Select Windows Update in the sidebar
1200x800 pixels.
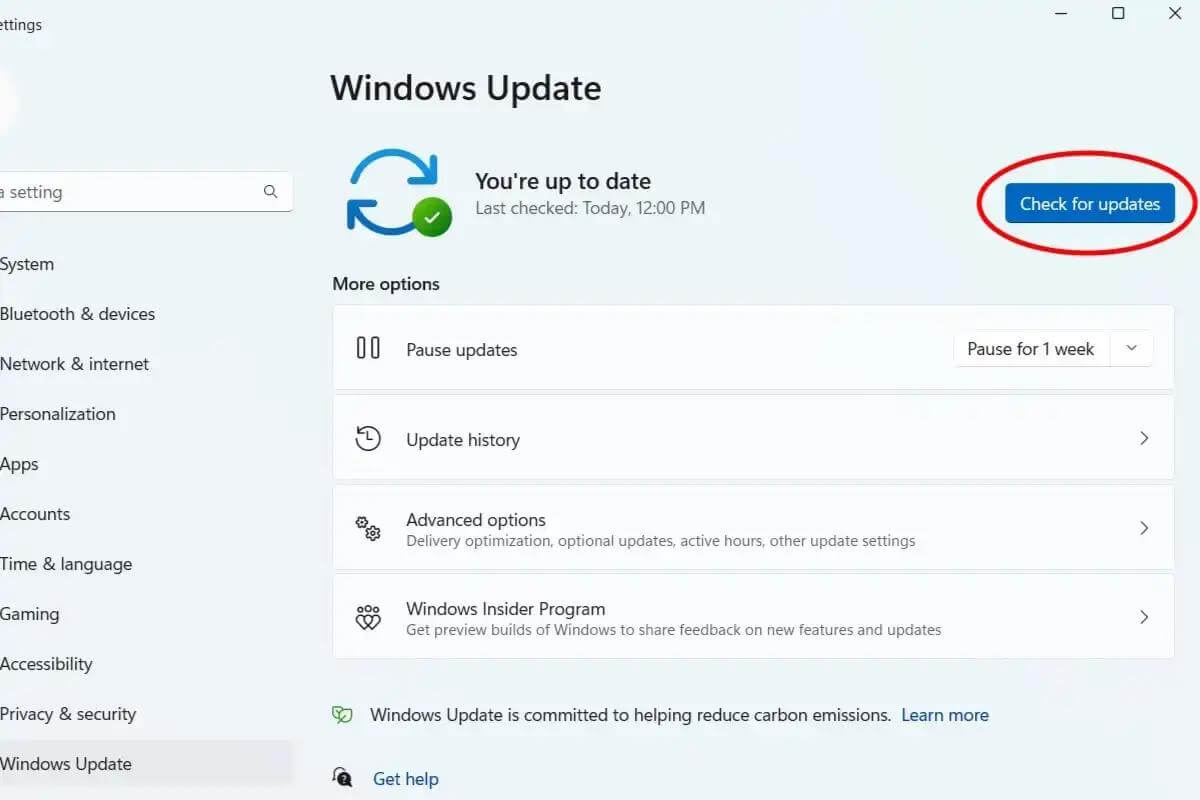(x=66, y=763)
